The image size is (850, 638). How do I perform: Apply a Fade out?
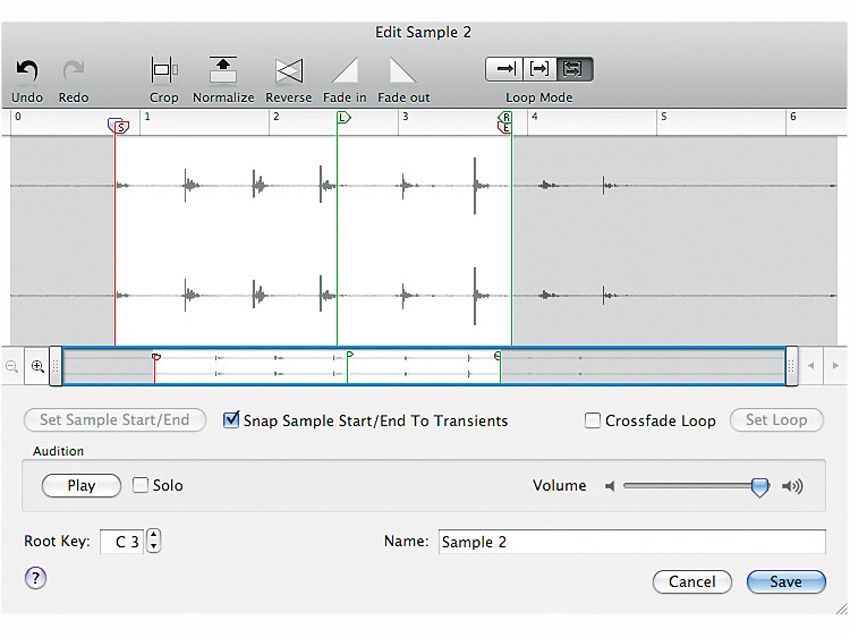[x=402, y=70]
